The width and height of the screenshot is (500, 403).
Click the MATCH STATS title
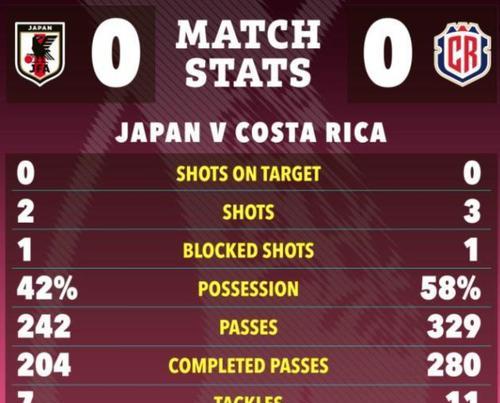click(x=248, y=53)
